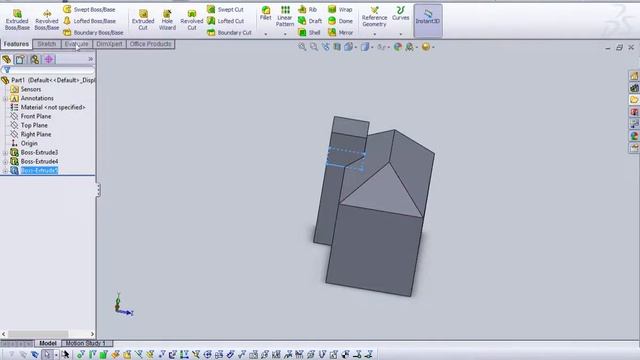Viewport: 640px width, 360px height.
Task: Select the Part1 root tree item
Action: (x=48, y=80)
